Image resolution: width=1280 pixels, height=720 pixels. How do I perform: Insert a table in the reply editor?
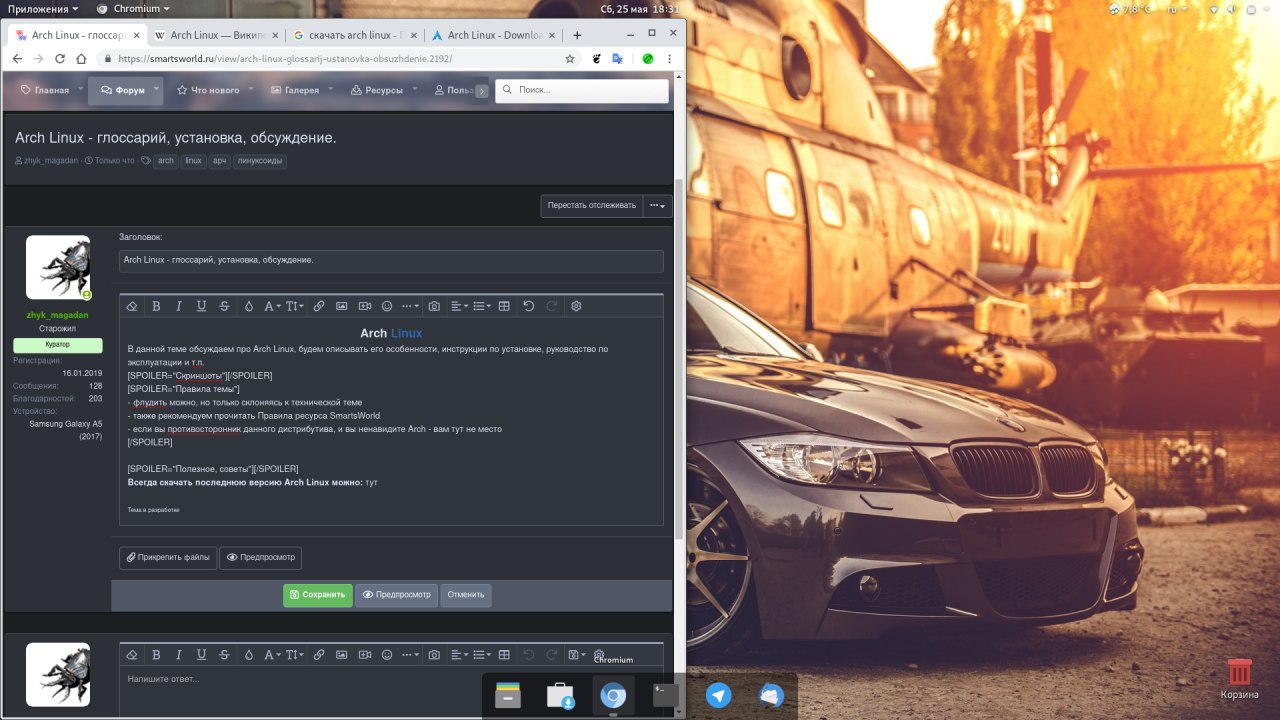[504, 655]
